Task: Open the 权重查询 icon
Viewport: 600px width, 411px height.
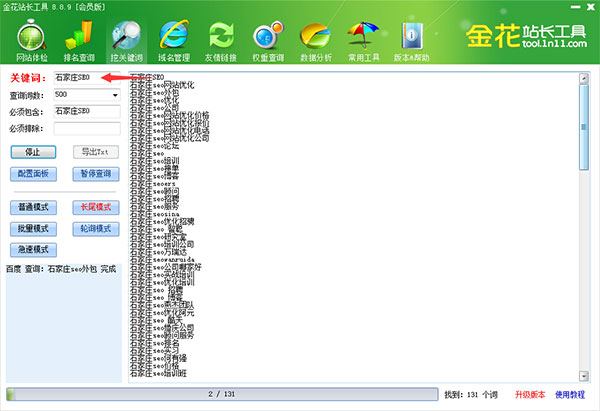Action: pyautogui.click(x=268, y=36)
